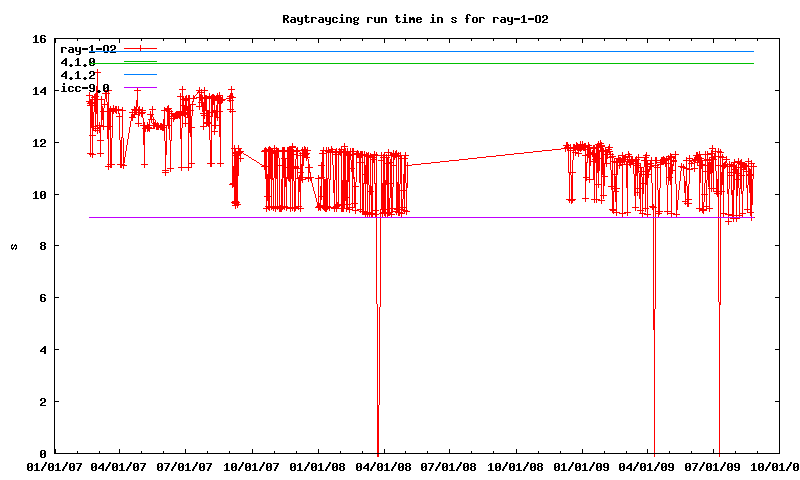Select the 4.1.0 legend label
The width and height of the screenshot is (800, 480).
(78, 62)
